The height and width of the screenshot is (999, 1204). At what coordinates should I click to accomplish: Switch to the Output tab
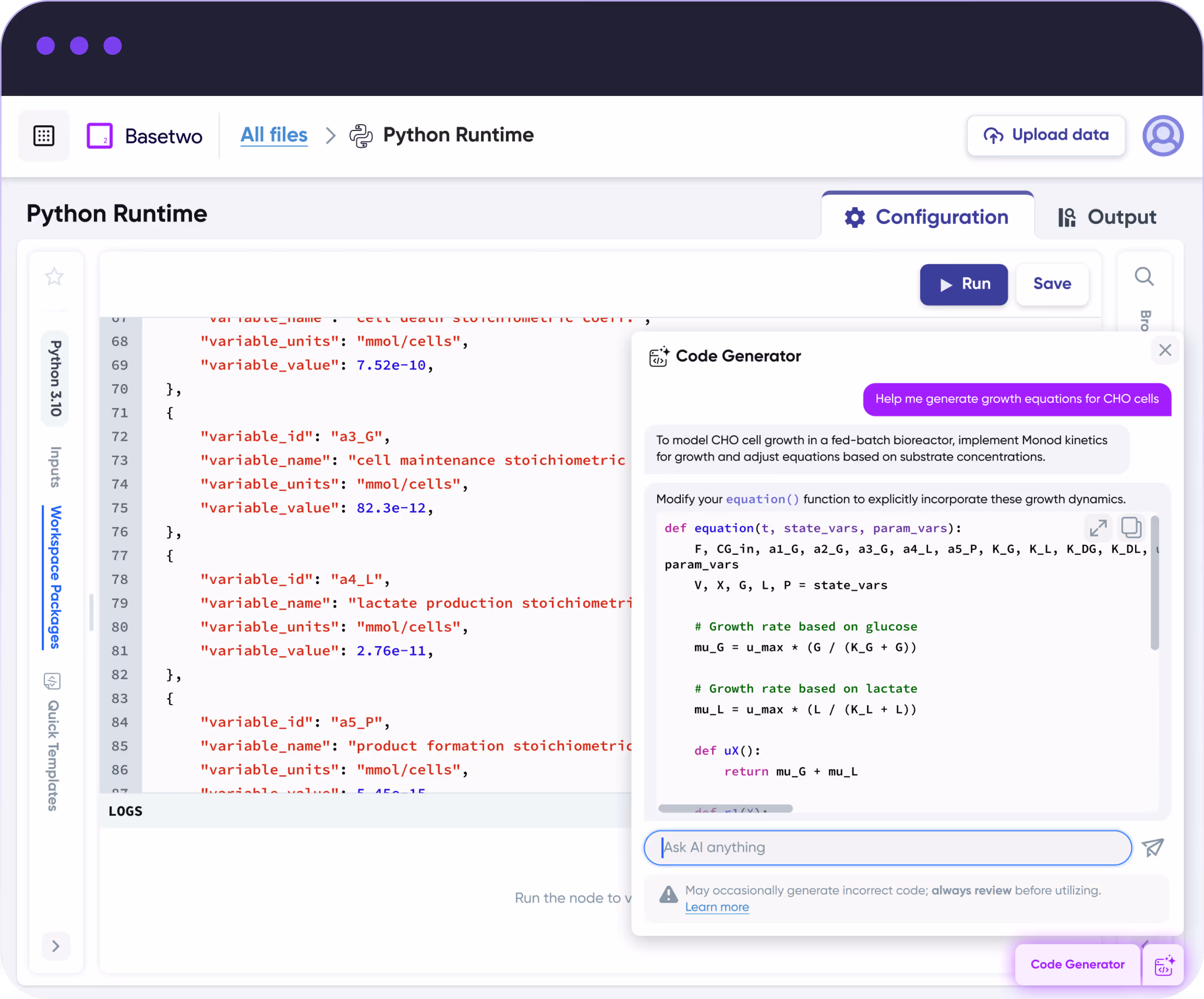[x=1107, y=217]
